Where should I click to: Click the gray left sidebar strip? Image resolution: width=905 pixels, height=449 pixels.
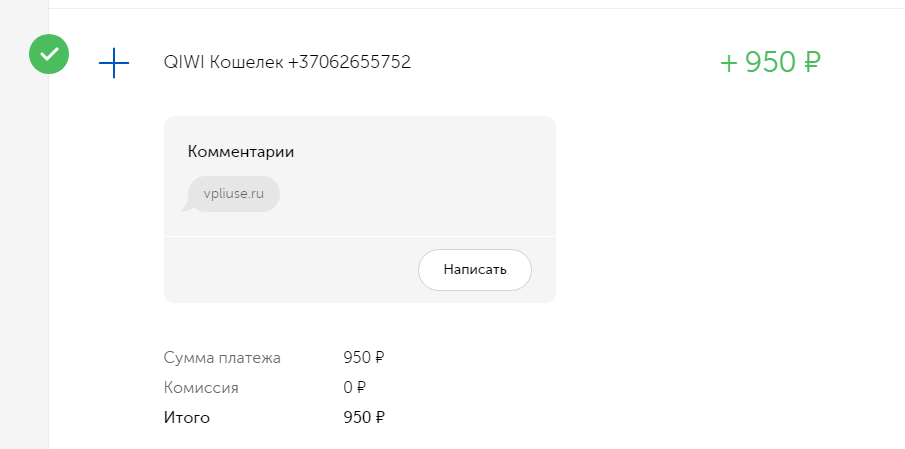[x=24, y=260]
